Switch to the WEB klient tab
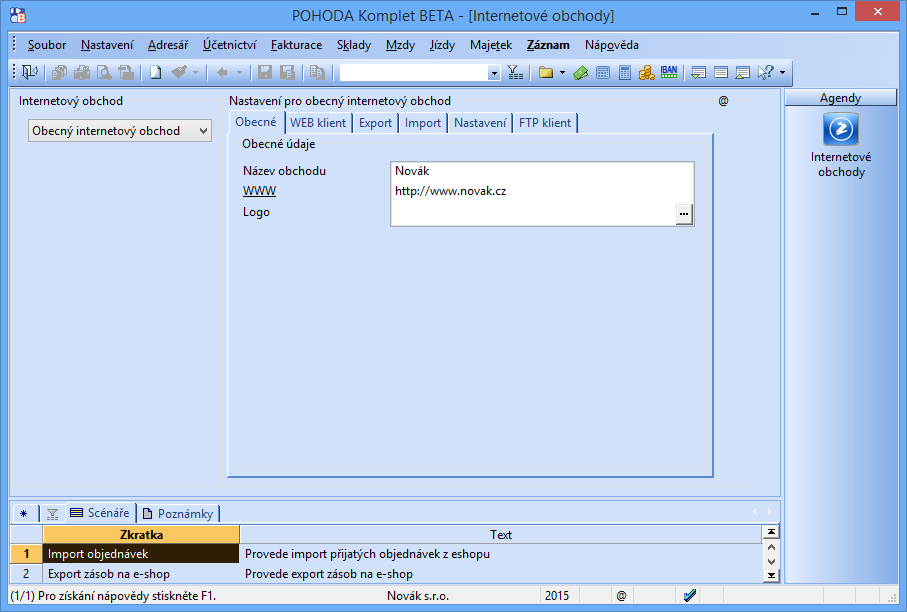Screen dimensions: 907x612 point(318,123)
